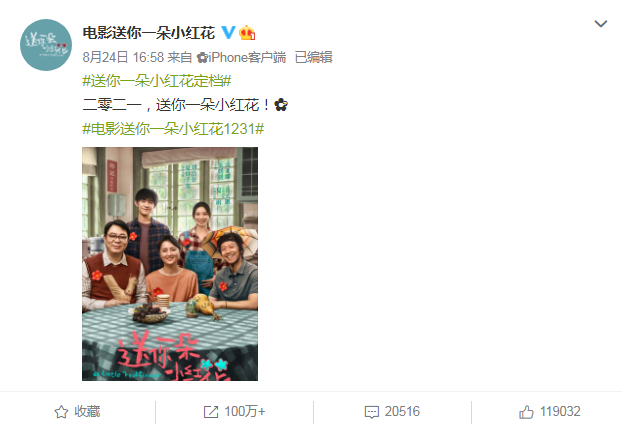622x427 pixels.
Task: Click the 119032 likes count
Action: pos(560,412)
